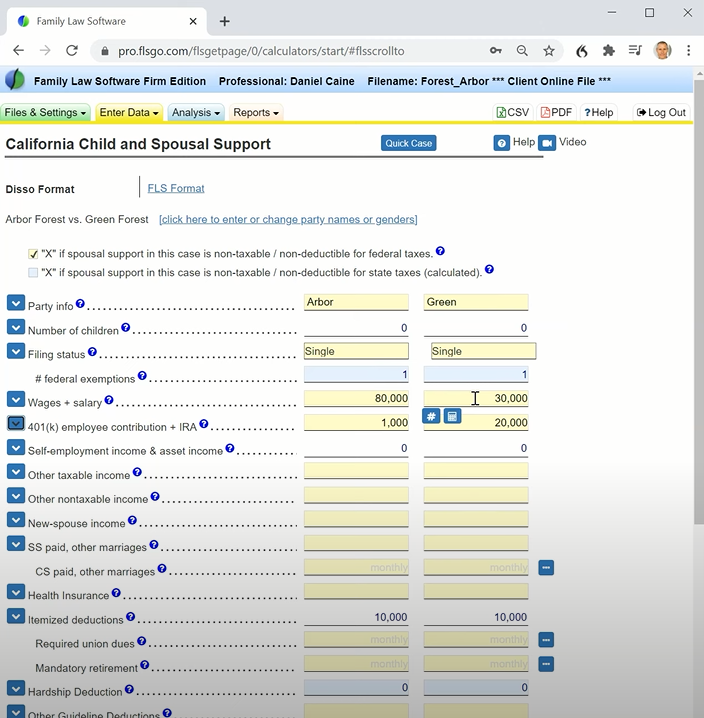The image size is (704, 718).
Task: Expand the Itemized deductions row
Action: click(16, 617)
